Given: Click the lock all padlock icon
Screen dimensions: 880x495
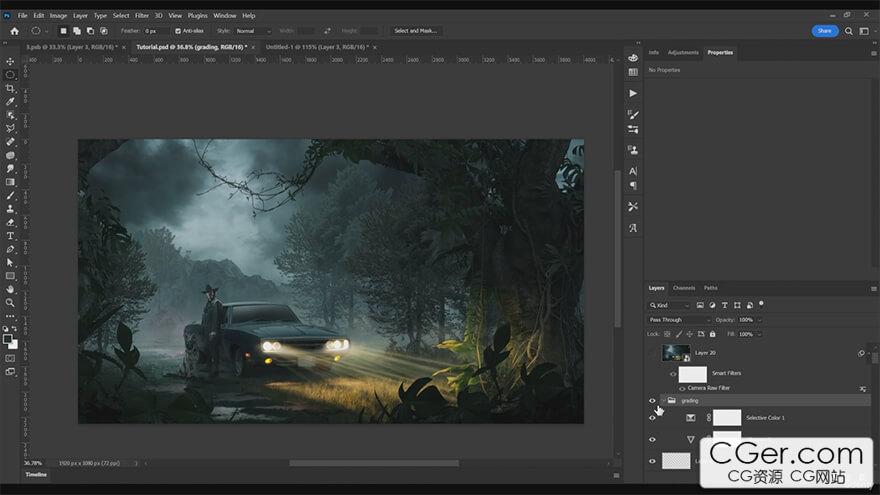Looking at the screenshot, I should (712, 334).
